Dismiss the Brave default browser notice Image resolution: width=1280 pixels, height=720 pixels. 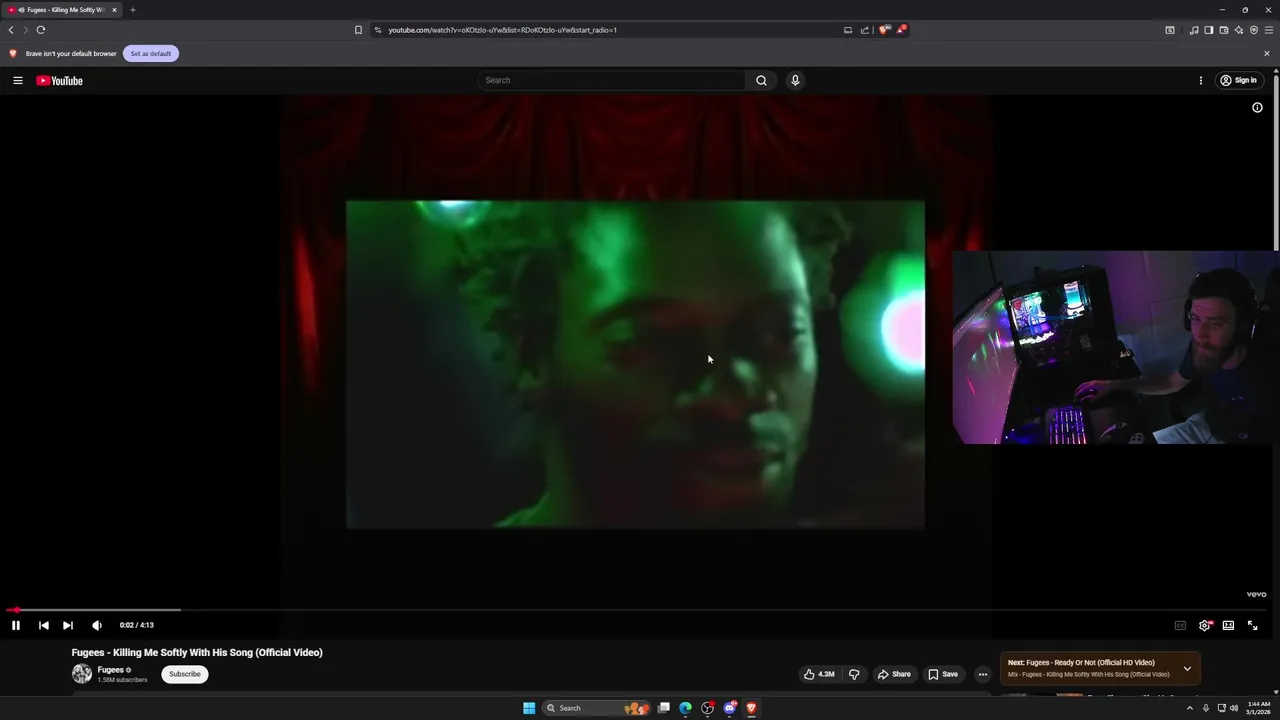[1266, 53]
